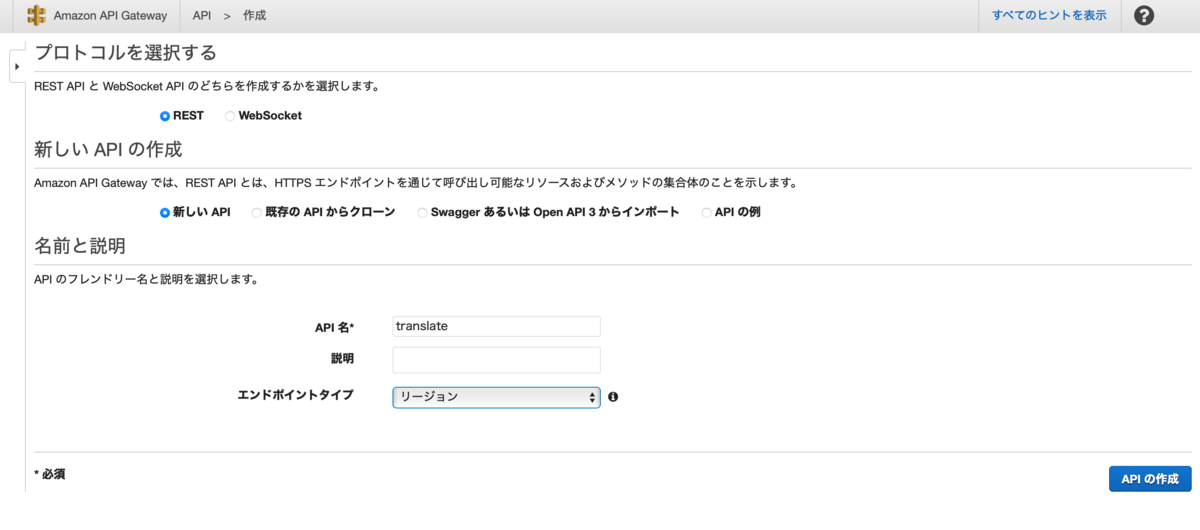This screenshot has width=1200, height=530.
Task: Click the 名前と説明 heading
Action: [80, 246]
